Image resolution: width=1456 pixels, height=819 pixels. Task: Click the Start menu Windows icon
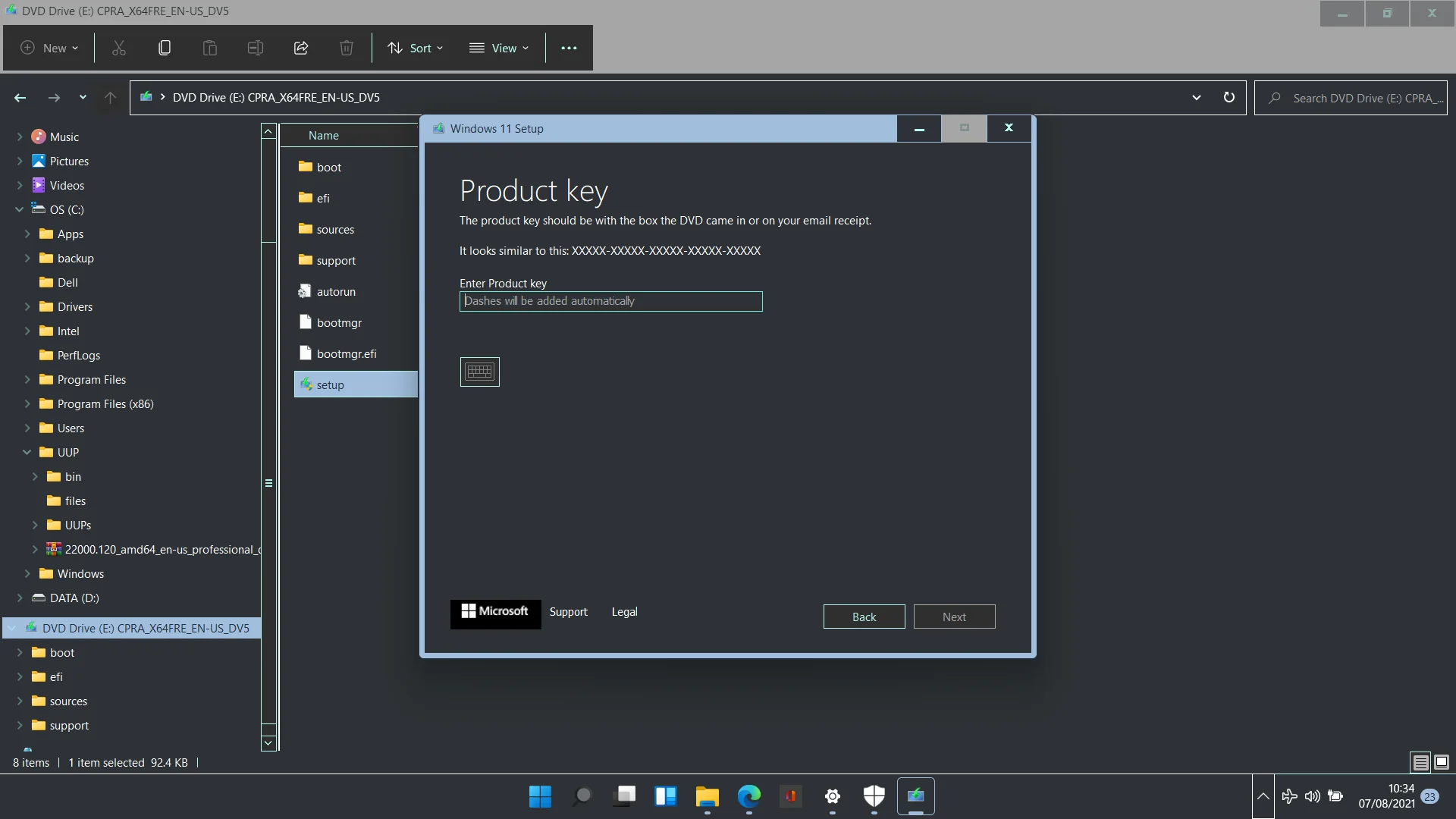[540, 795]
